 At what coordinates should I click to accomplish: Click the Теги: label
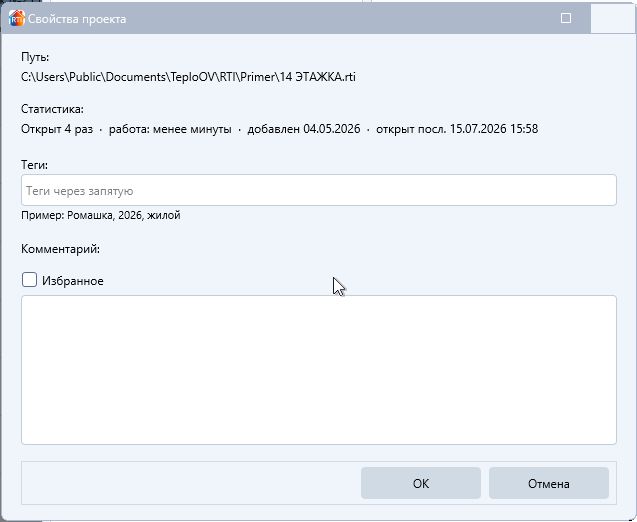pos(35,165)
